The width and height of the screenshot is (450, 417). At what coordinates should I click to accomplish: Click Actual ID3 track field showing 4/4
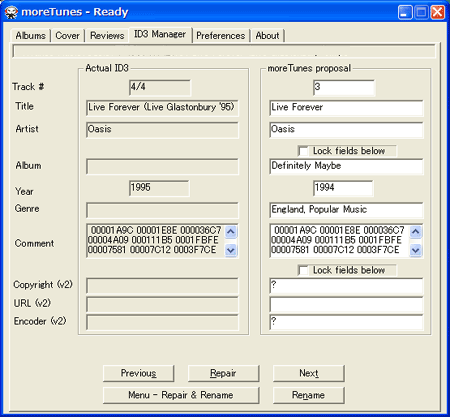point(160,88)
